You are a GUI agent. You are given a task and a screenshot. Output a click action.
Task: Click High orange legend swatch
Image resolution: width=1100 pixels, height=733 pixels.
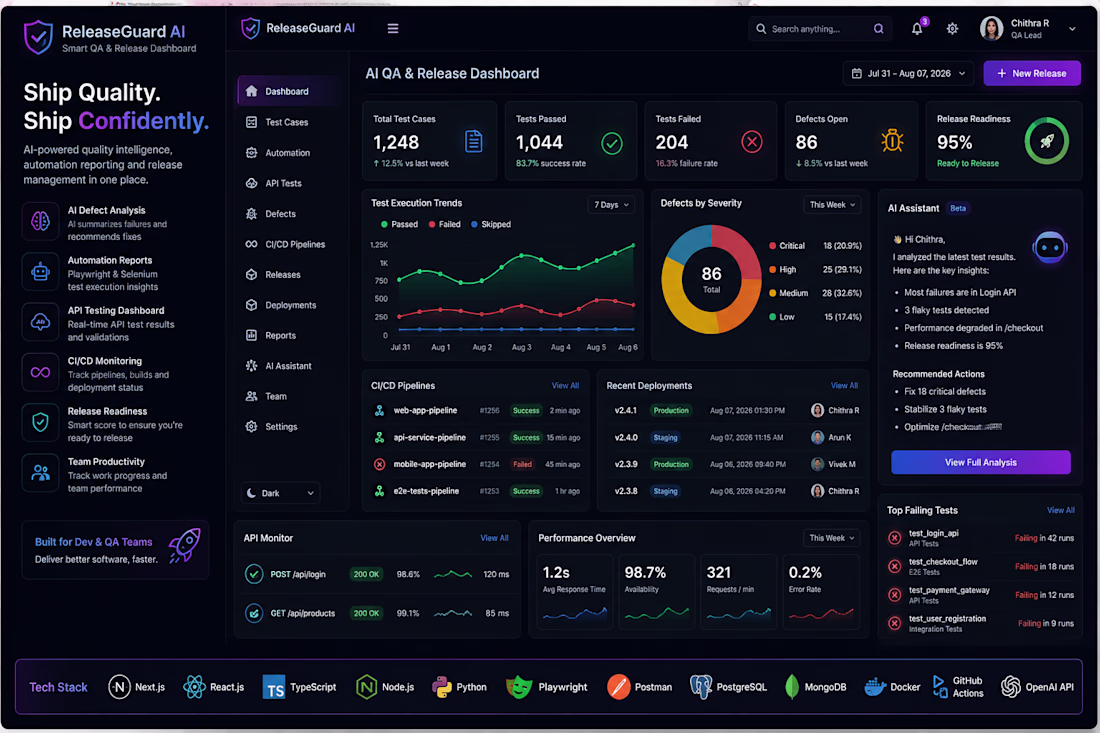click(x=772, y=269)
